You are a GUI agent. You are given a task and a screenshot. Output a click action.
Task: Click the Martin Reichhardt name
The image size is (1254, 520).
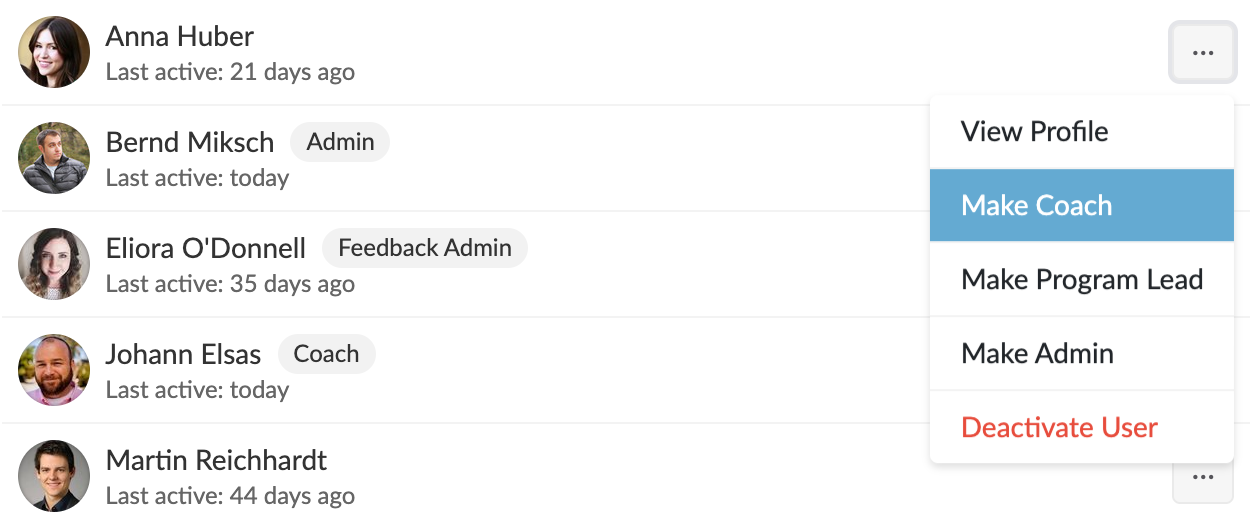(217, 461)
